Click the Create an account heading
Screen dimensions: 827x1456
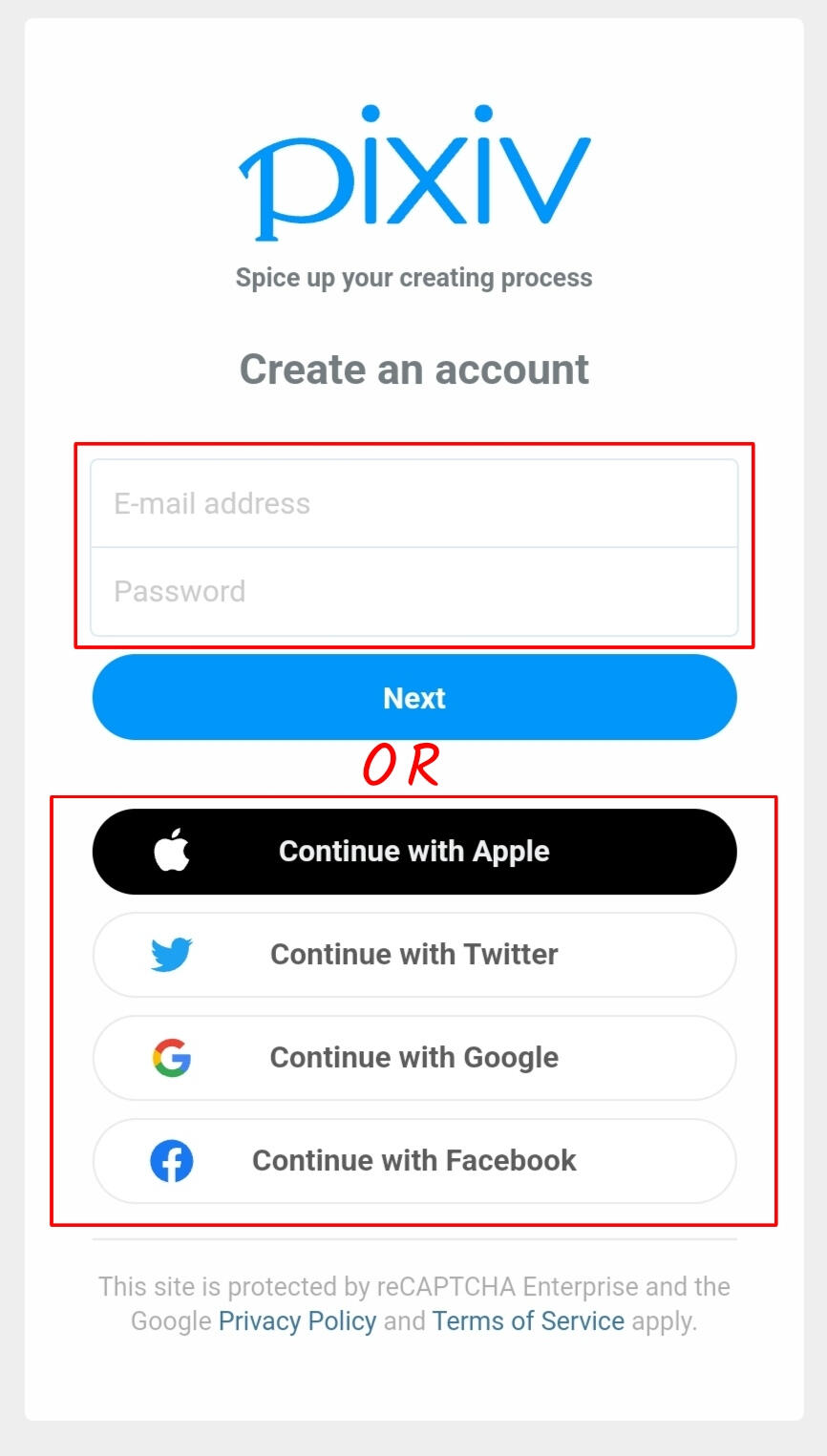[414, 369]
